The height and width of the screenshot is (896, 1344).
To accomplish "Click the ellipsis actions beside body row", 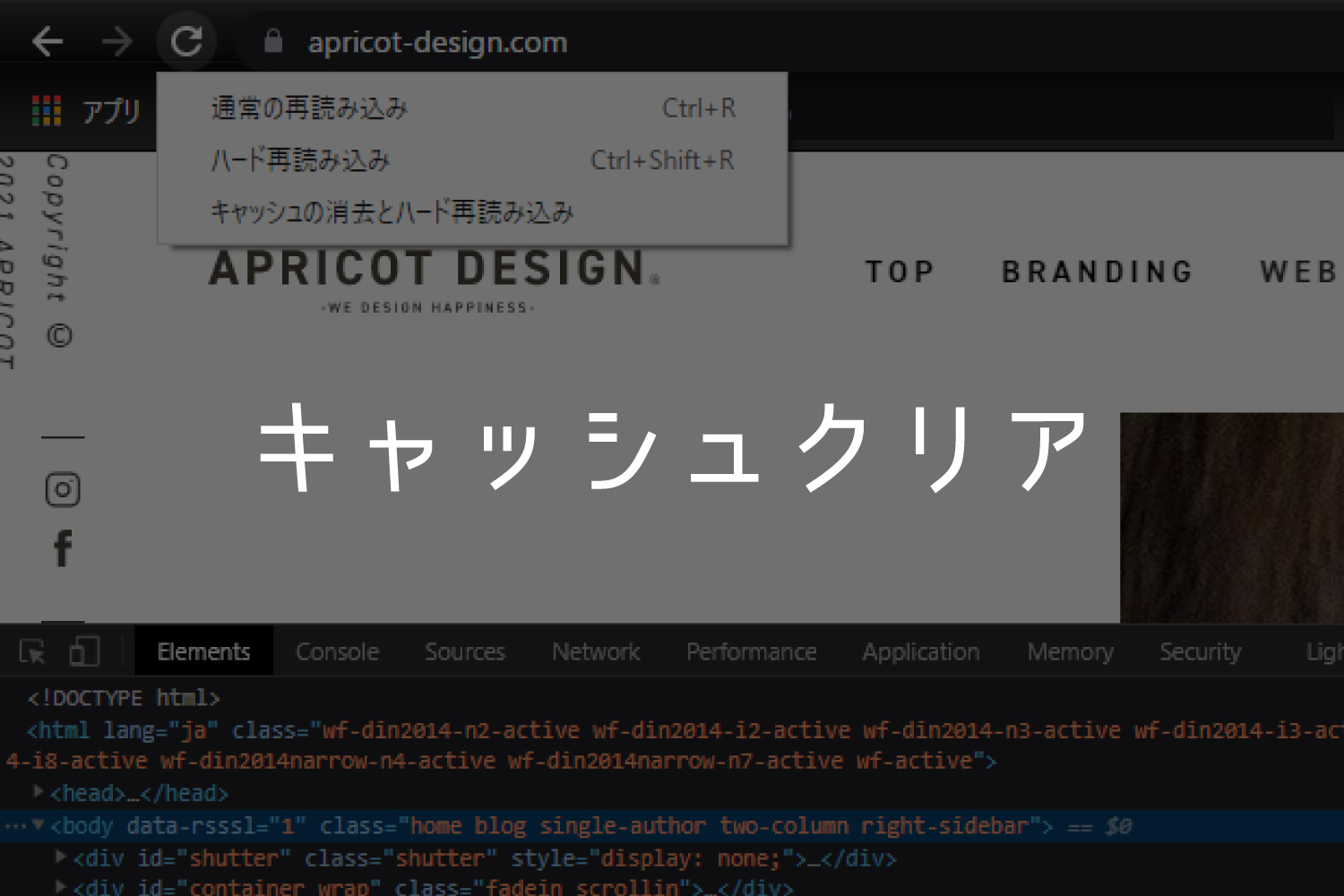I will tap(15, 826).
